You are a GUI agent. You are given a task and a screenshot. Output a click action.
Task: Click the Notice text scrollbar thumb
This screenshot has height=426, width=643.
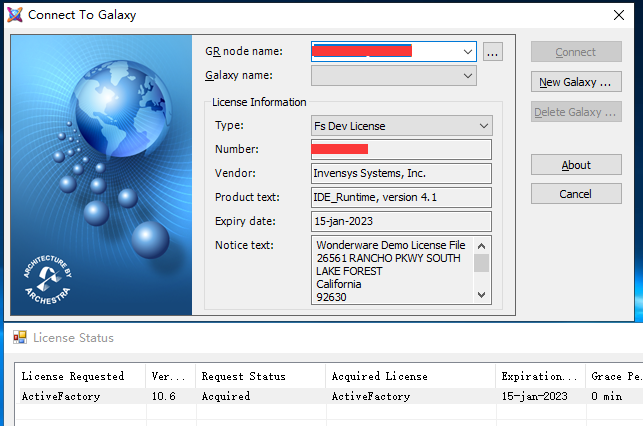click(x=481, y=263)
